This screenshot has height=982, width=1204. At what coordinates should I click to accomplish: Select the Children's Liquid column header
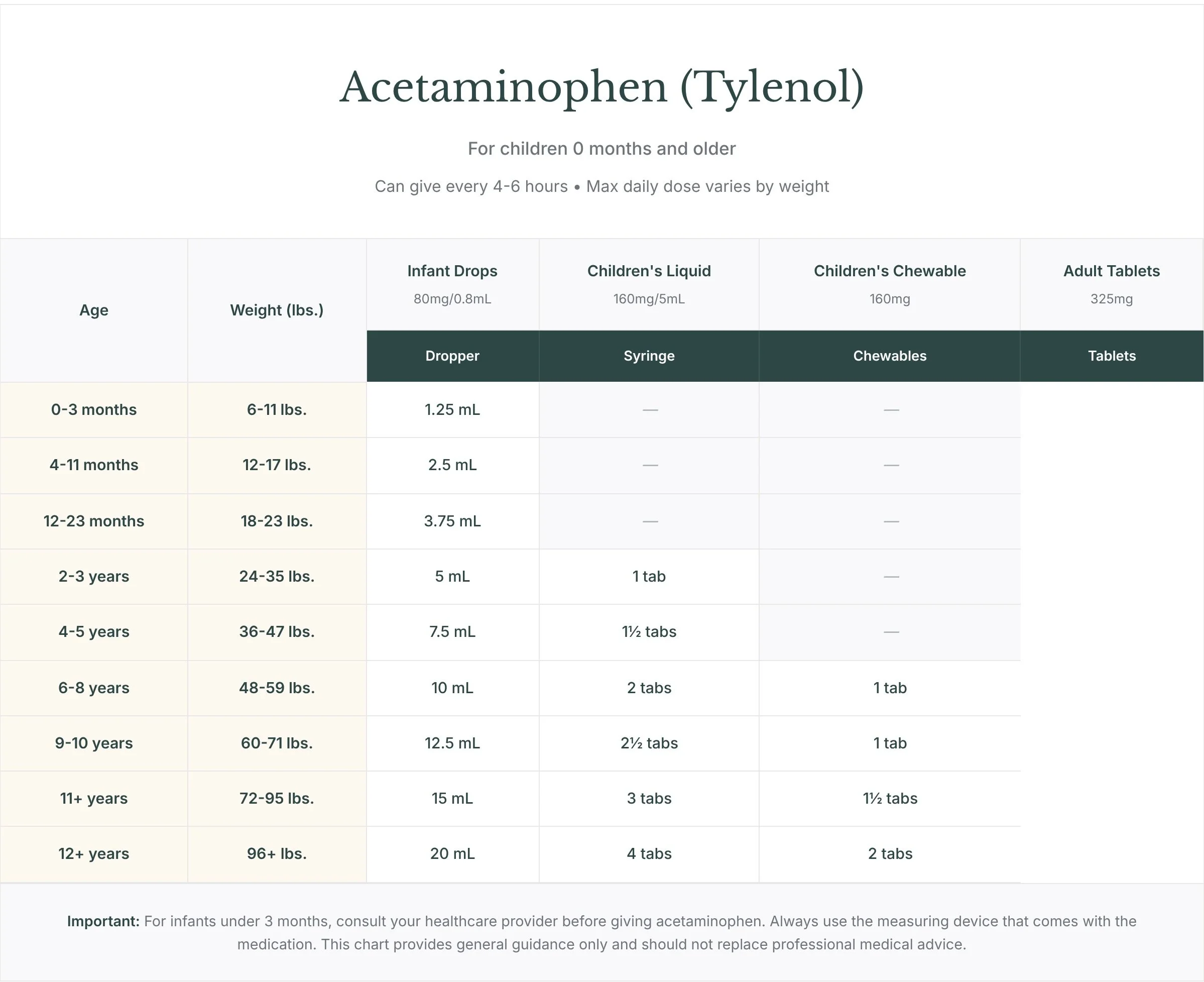(x=649, y=272)
